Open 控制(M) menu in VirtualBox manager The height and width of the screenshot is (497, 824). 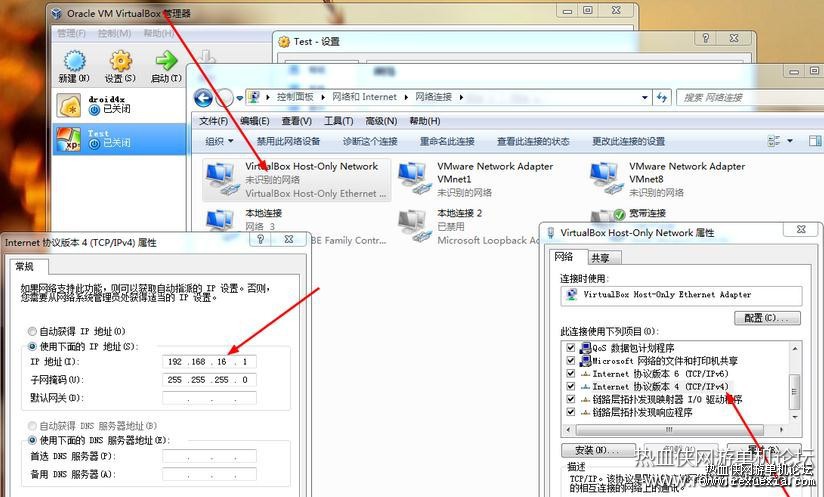[114, 33]
